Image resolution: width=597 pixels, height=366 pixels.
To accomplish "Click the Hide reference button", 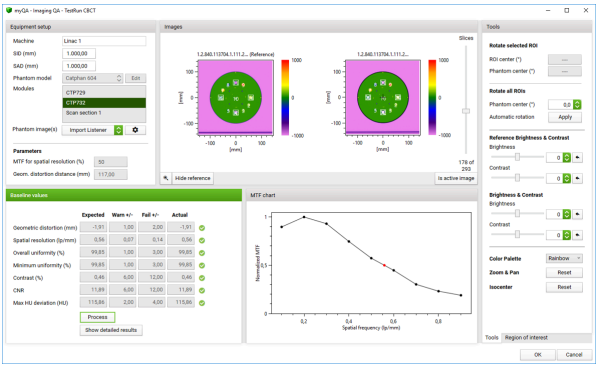I will tap(193, 178).
